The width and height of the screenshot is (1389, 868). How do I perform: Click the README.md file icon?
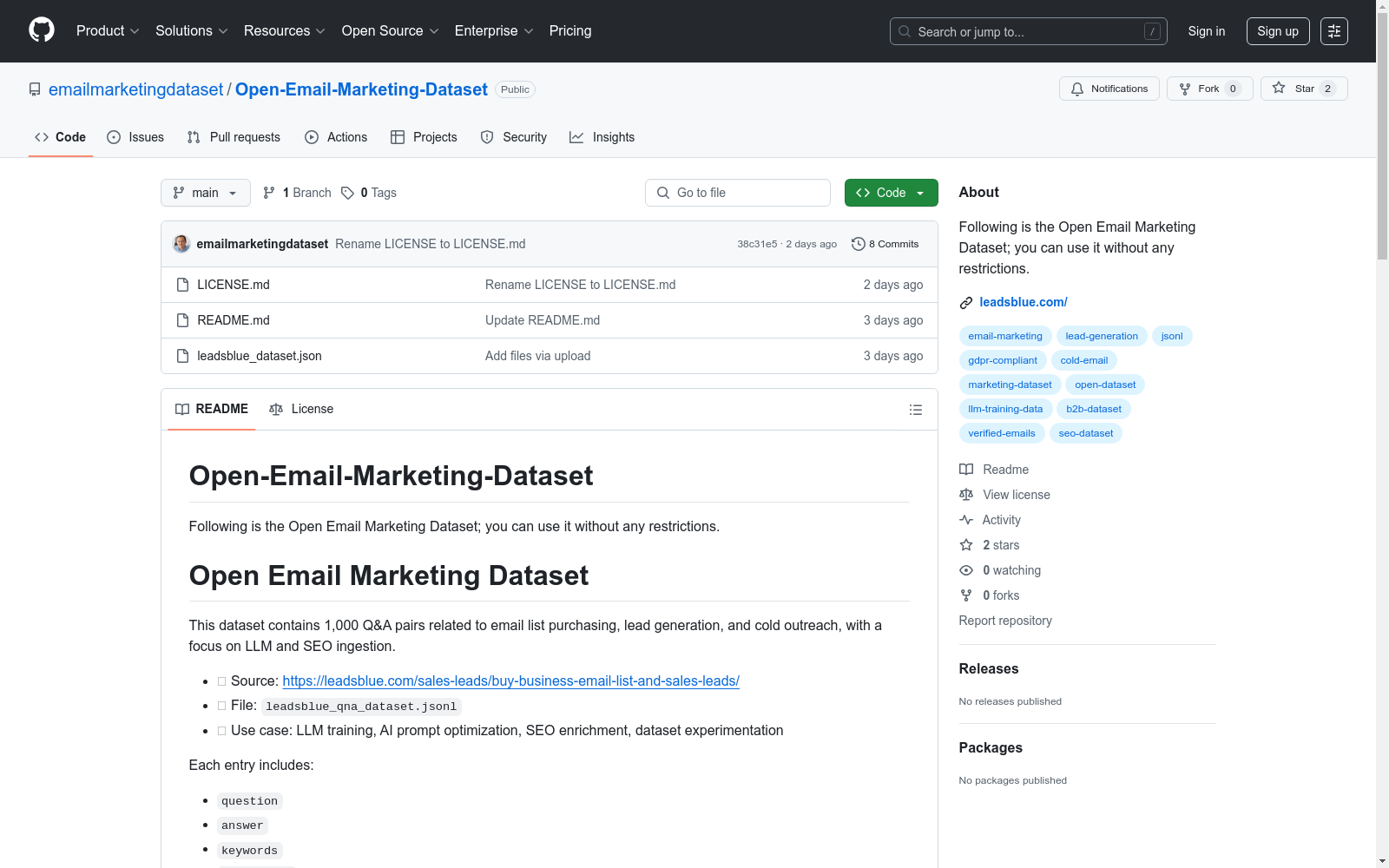(x=182, y=320)
